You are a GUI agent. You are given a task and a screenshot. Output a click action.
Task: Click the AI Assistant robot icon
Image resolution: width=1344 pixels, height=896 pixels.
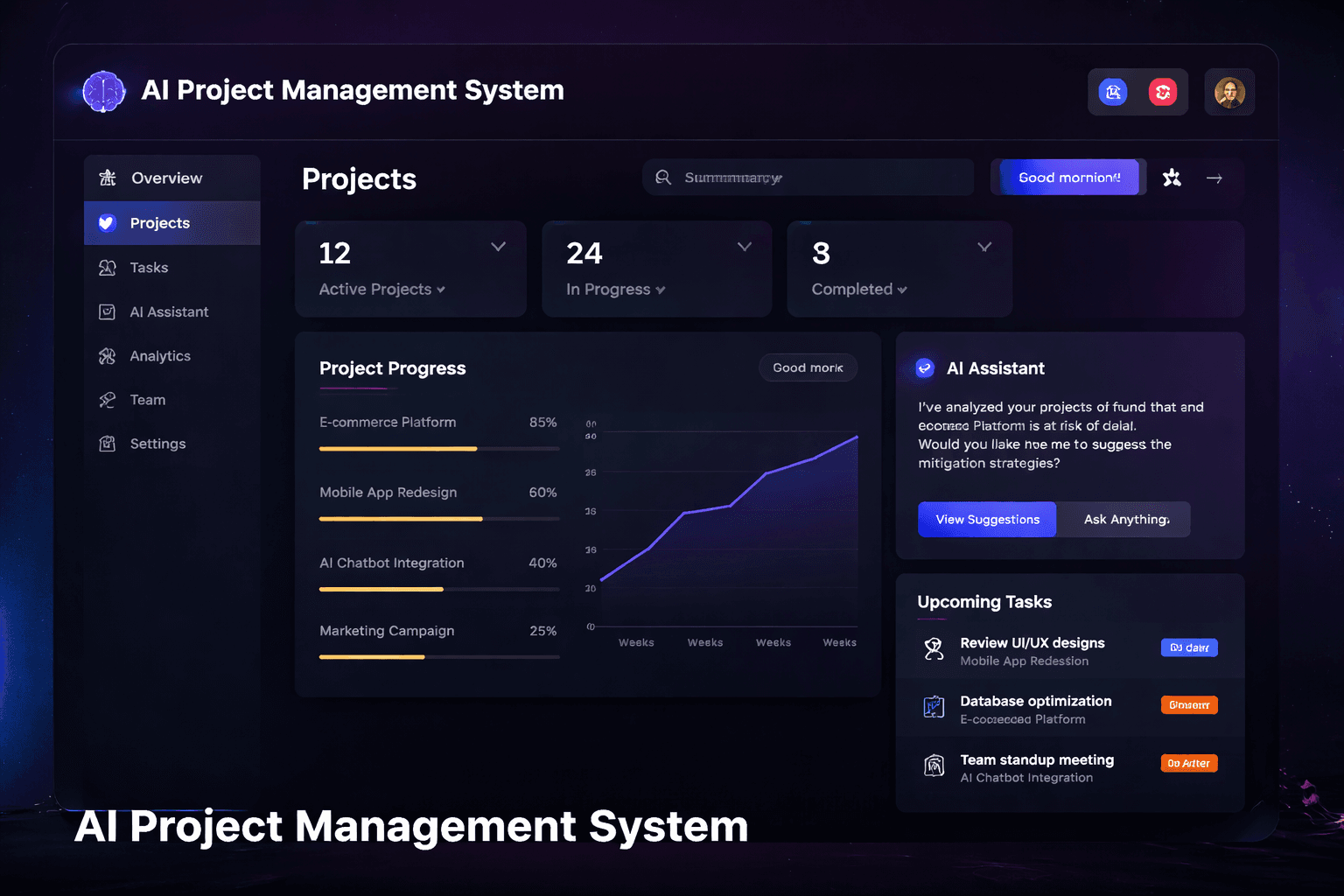pyautogui.click(x=924, y=368)
